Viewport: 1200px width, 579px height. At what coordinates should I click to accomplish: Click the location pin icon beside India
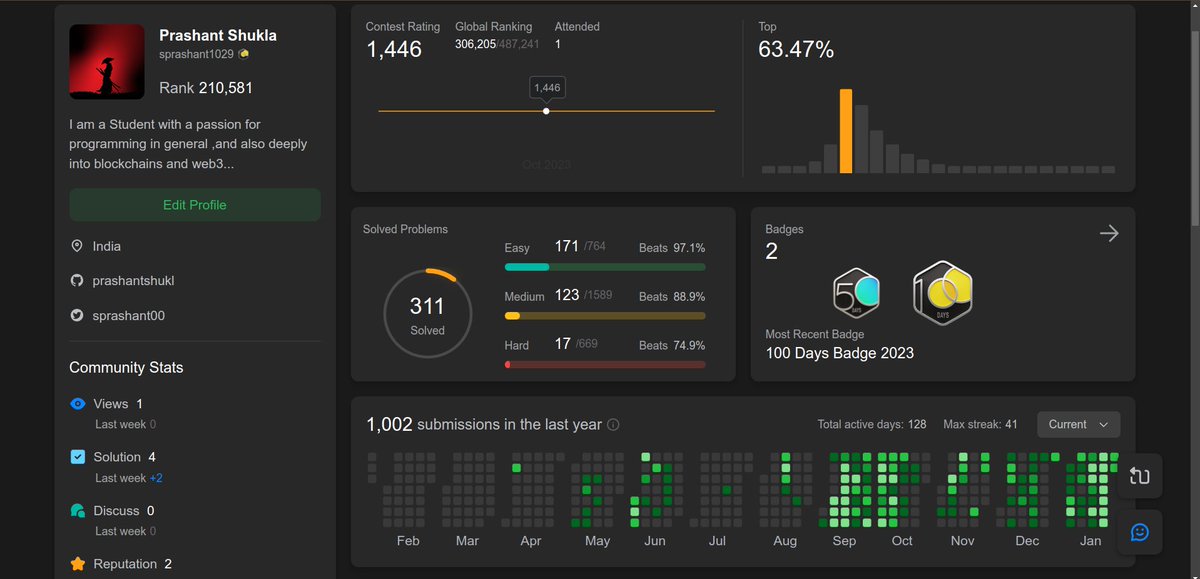coord(77,246)
